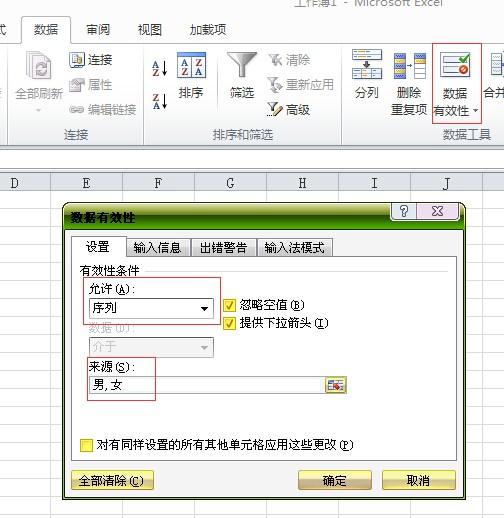Image resolution: width=504 pixels, height=518 pixels.
Task: Sort descending with the Z-to-A icon
Action: [160, 101]
